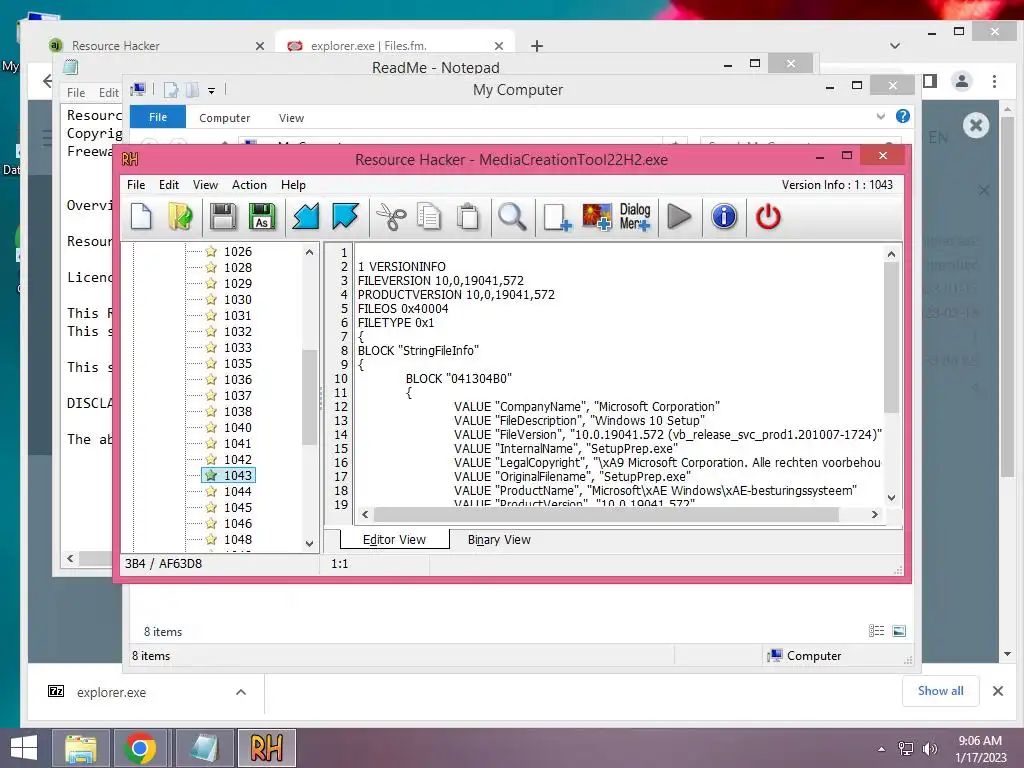1024x768 pixels.
Task: Open Find with the magnifying glass icon
Action: (x=512, y=217)
